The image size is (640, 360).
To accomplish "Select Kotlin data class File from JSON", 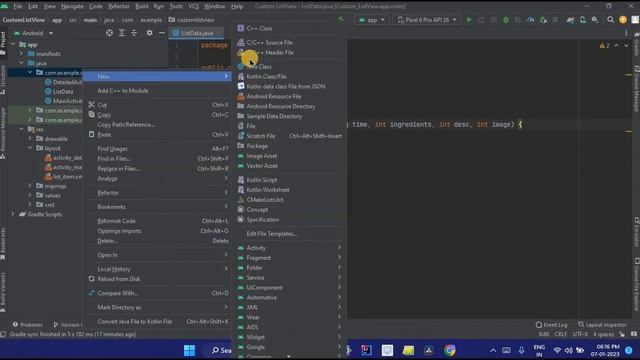I will [x=289, y=86].
